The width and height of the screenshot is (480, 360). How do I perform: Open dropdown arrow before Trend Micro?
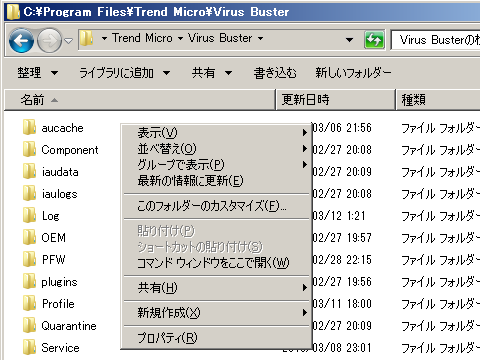tap(104, 39)
